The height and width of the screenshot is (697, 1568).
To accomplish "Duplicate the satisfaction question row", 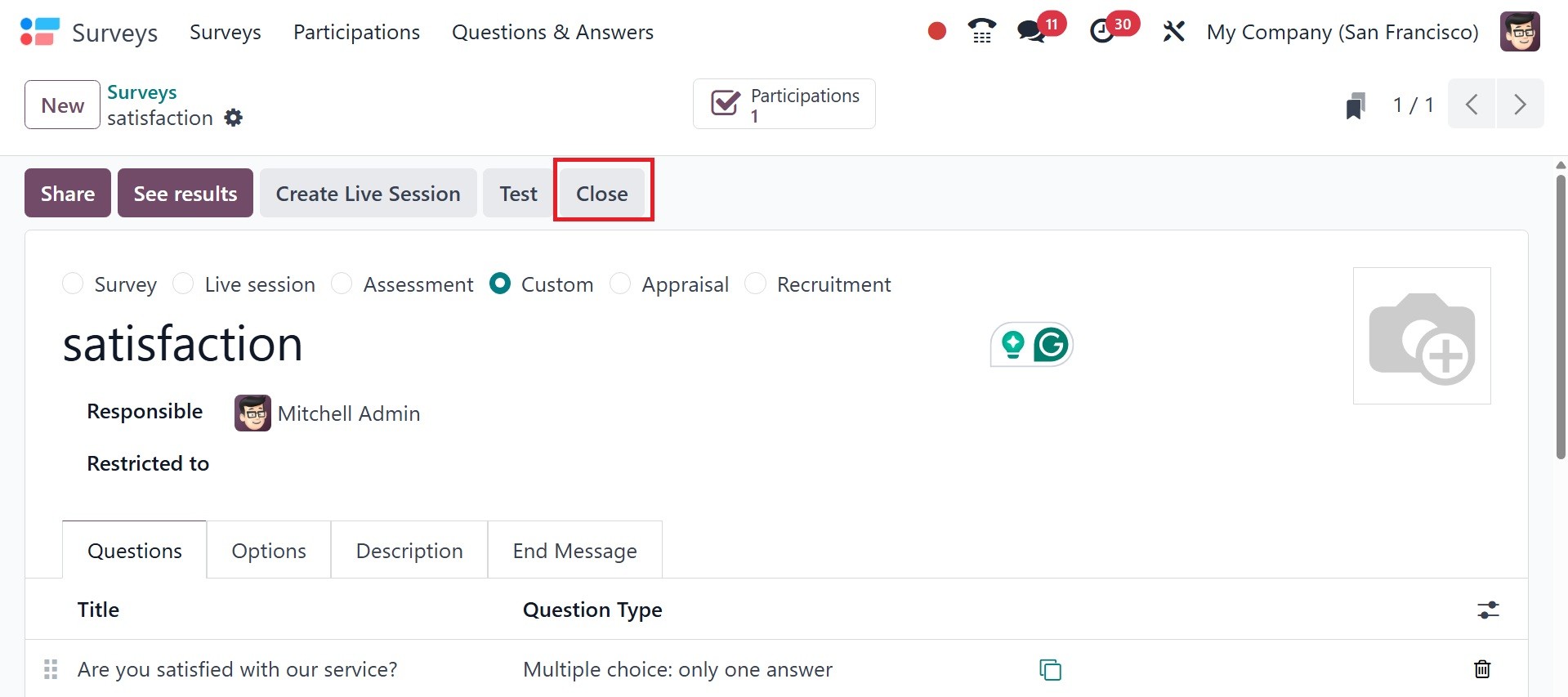I will tap(1050, 670).
